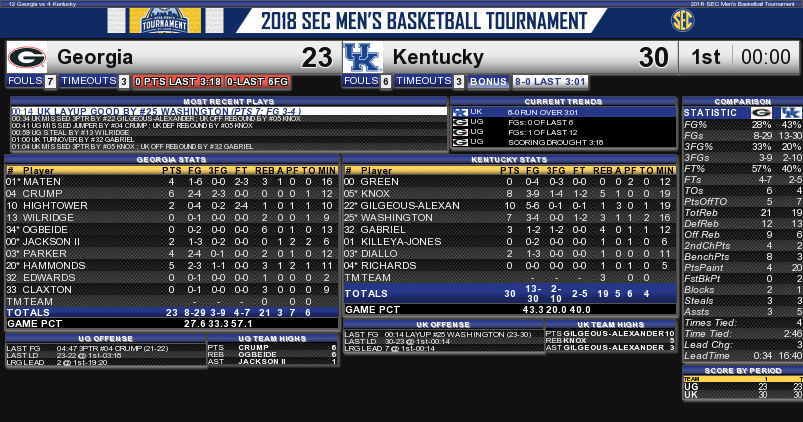Click the '2018 SEC Men's Basketball Tournament' banner

point(424,21)
